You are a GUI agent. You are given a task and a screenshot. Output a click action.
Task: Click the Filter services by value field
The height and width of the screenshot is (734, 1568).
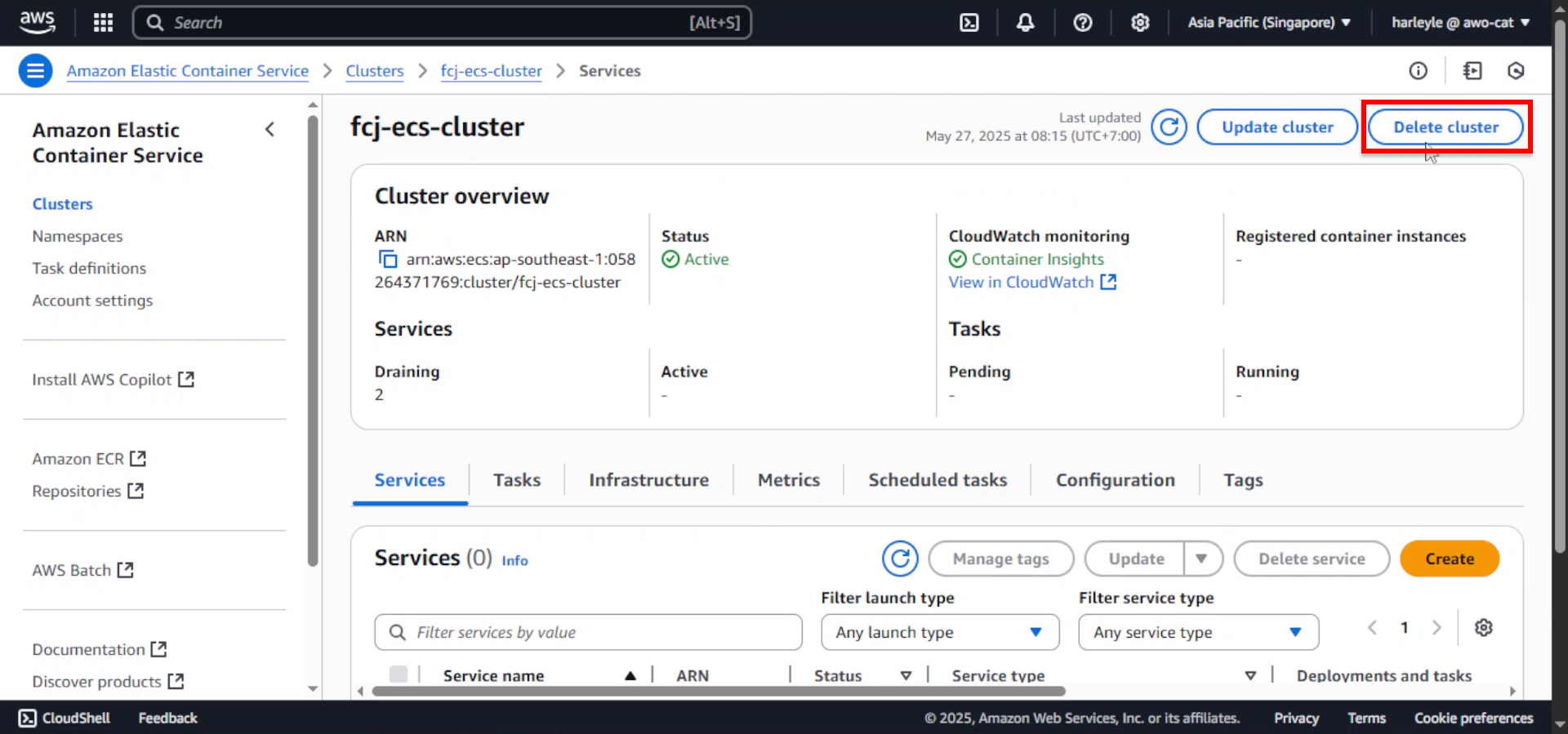588,632
